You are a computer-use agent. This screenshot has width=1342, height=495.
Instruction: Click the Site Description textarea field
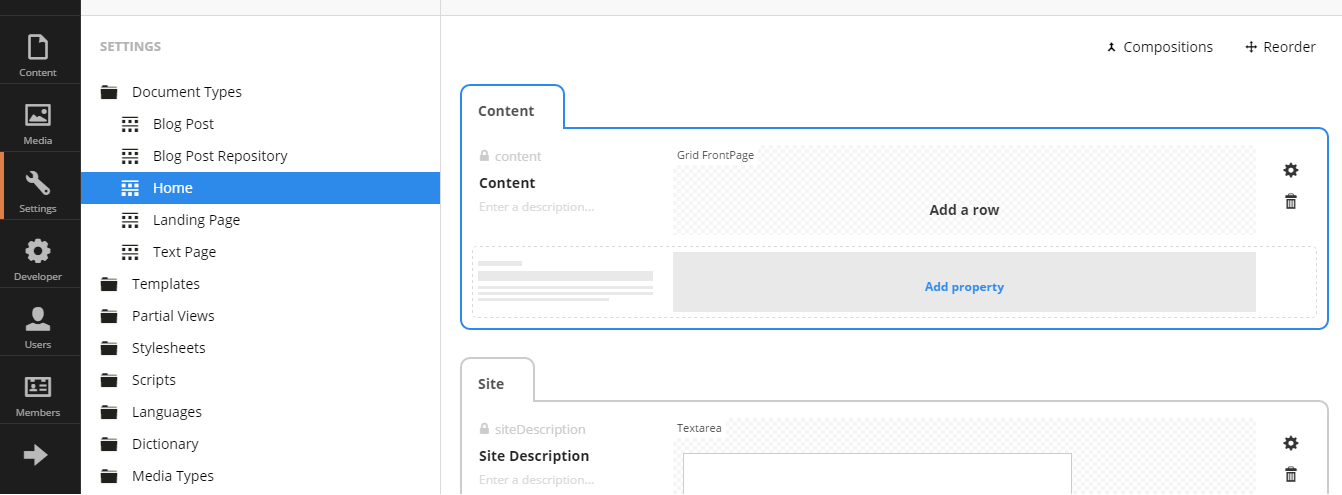(877, 474)
